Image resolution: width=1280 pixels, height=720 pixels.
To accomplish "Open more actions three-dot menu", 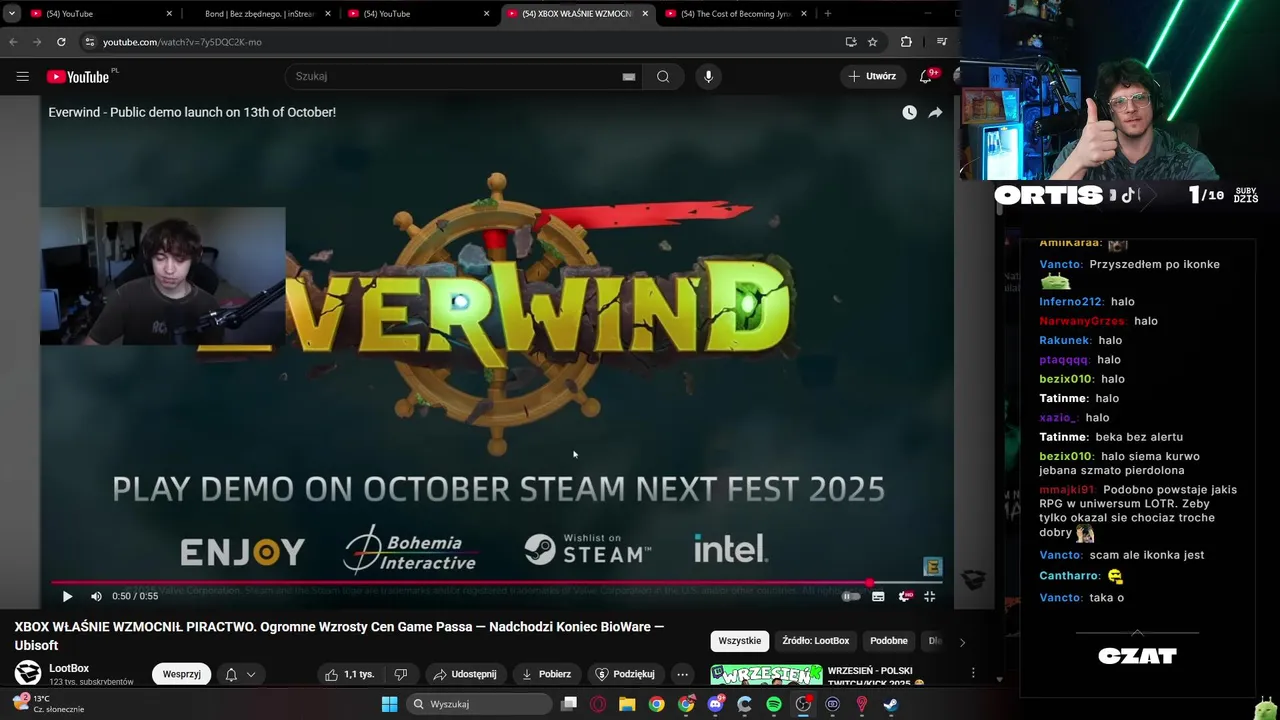I will [x=682, y=674].
